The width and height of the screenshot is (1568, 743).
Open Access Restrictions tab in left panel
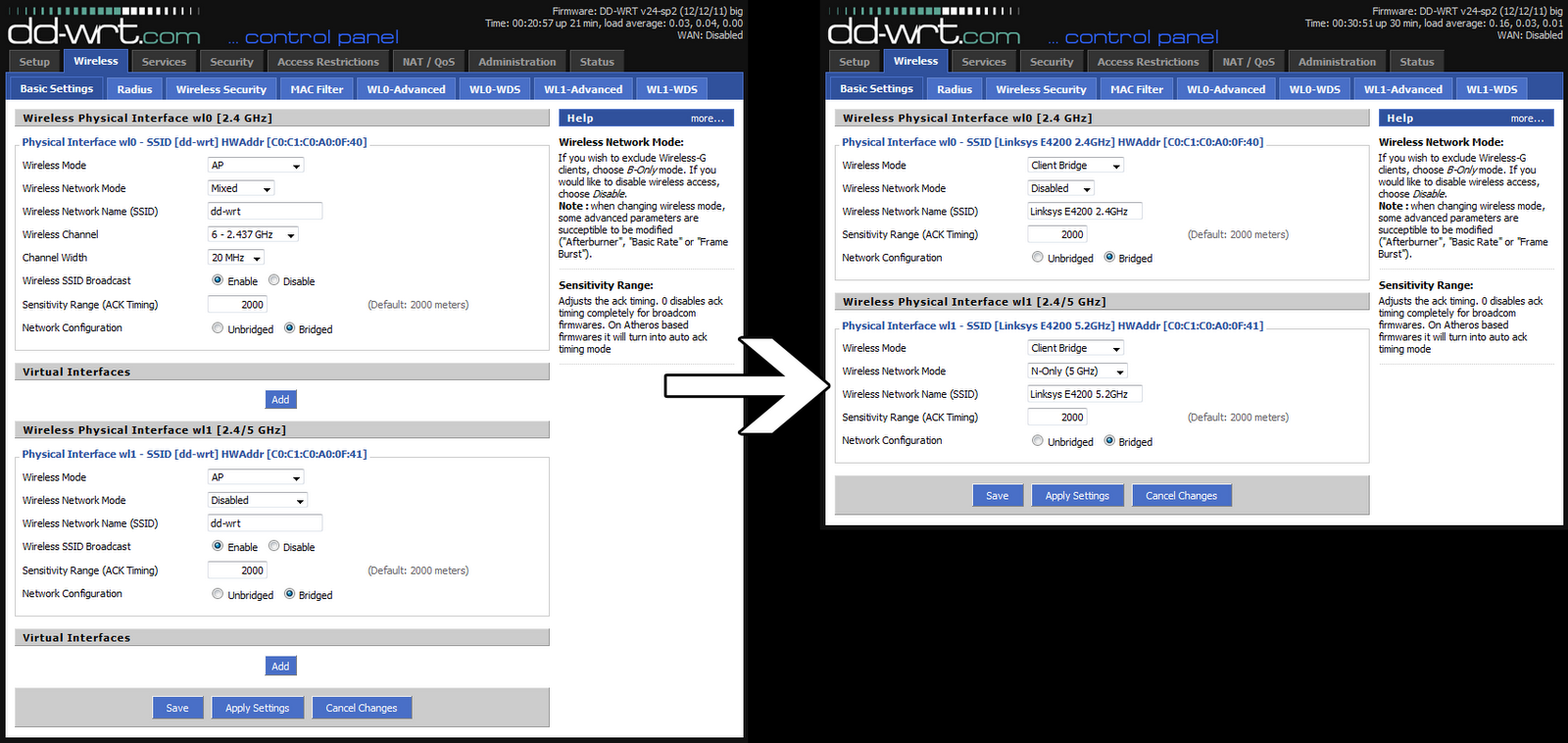coord(328,62)
